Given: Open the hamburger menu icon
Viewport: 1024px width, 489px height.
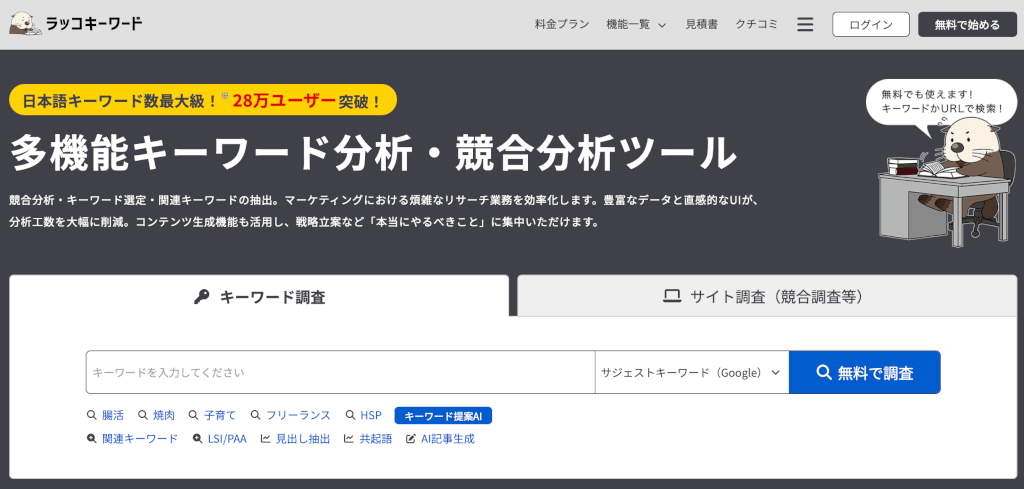Looking at the screenshot, I should tap(805, 25).
